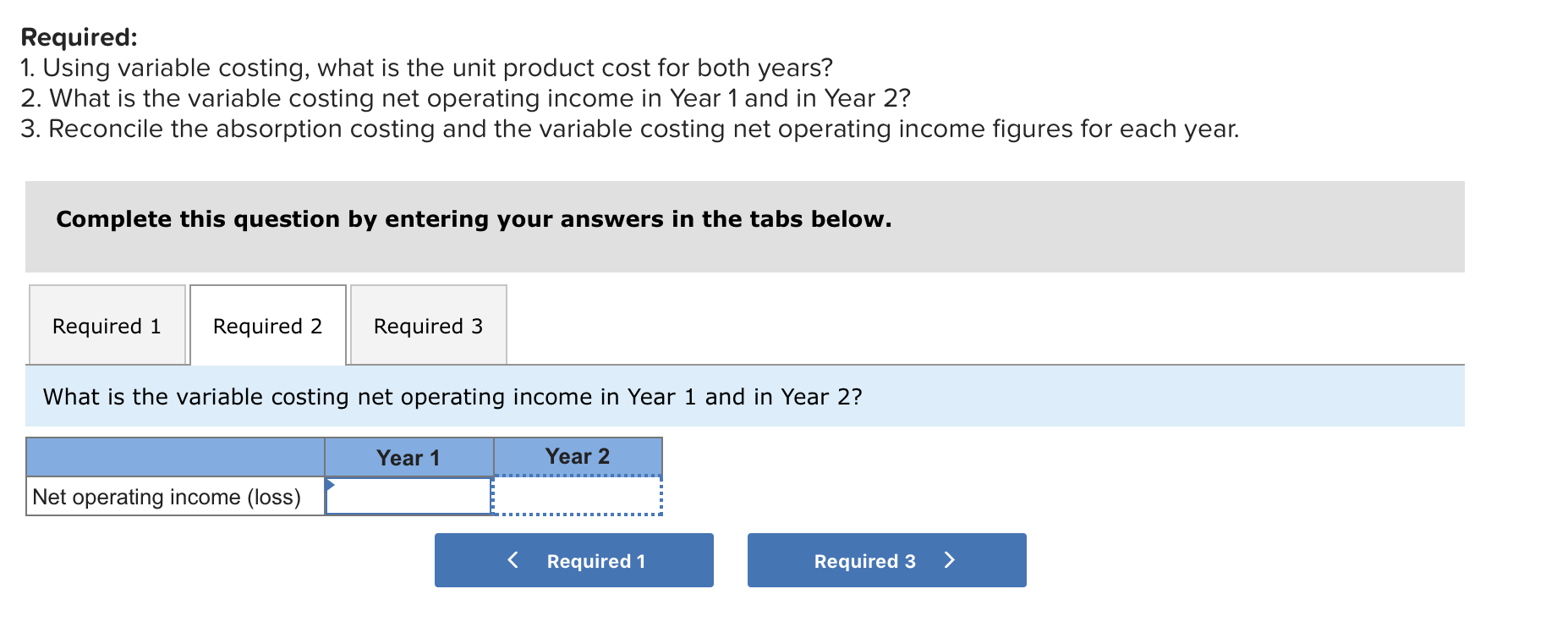The image size is (1568, 633).
Task: Select the active Required 2 tab
Action: pos(267,326)
